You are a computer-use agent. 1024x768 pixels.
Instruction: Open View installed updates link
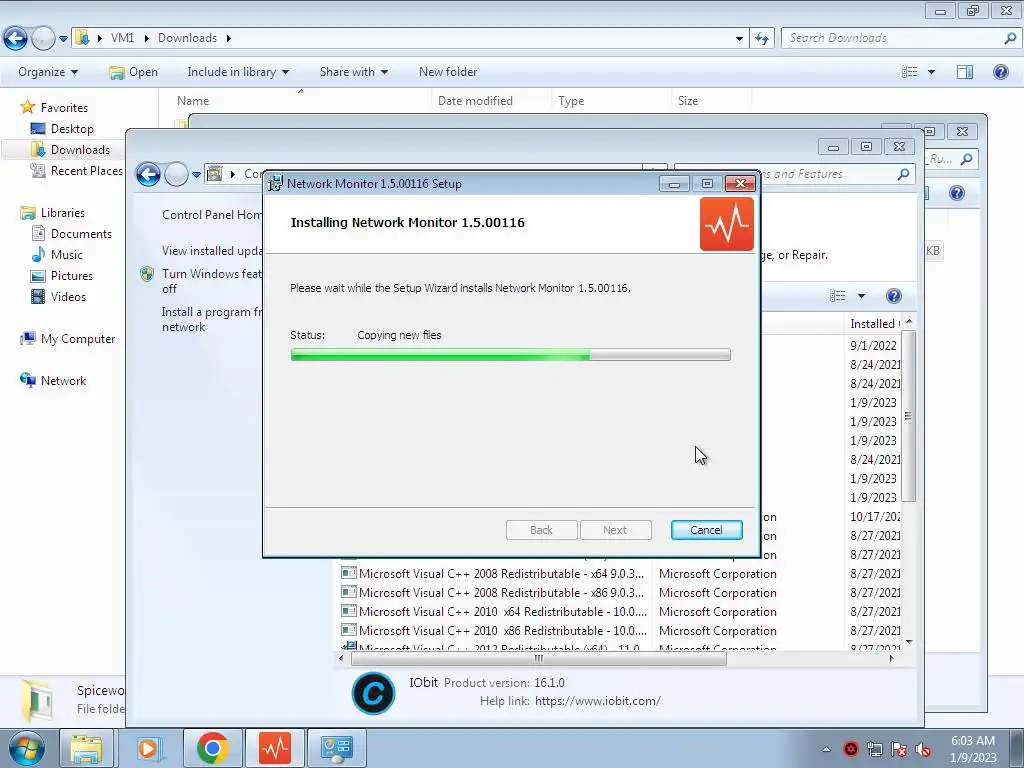pos(212,251)
